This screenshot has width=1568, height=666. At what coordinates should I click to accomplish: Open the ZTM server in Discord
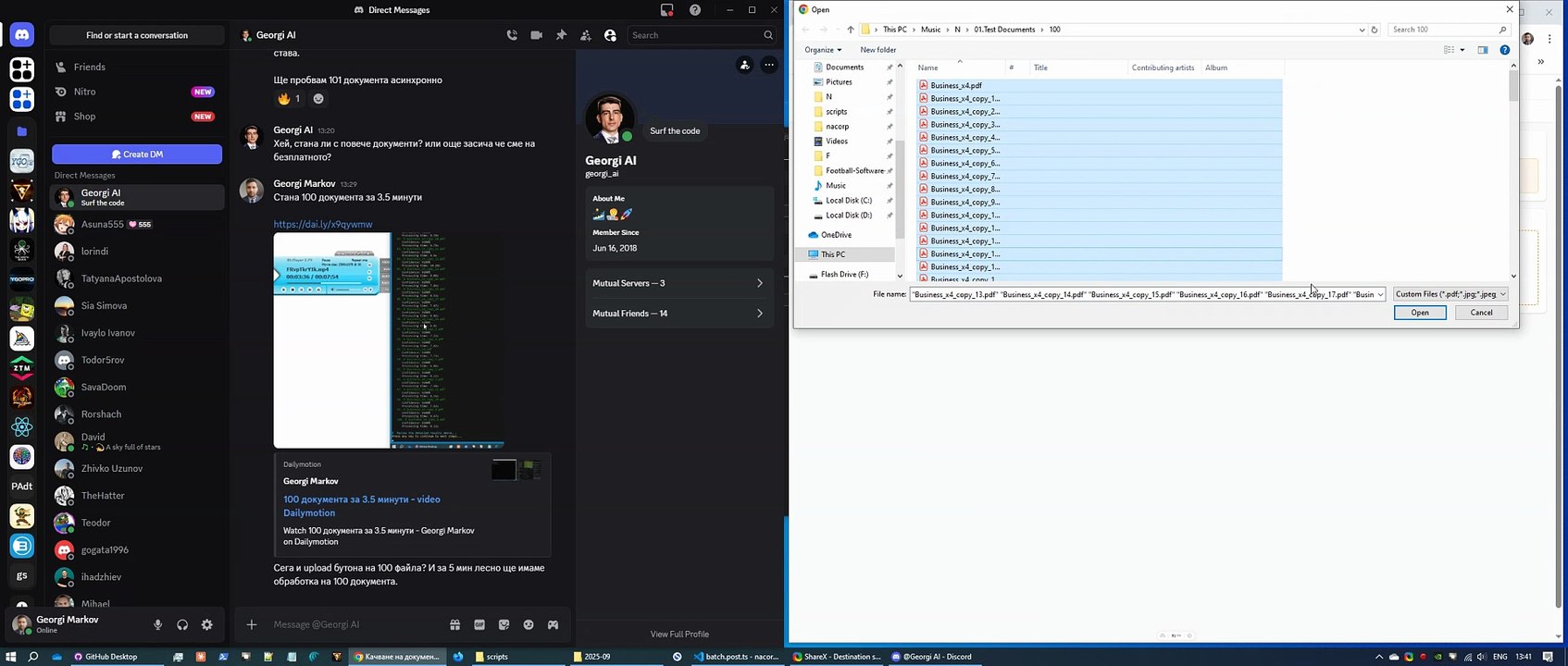point(22,368)
